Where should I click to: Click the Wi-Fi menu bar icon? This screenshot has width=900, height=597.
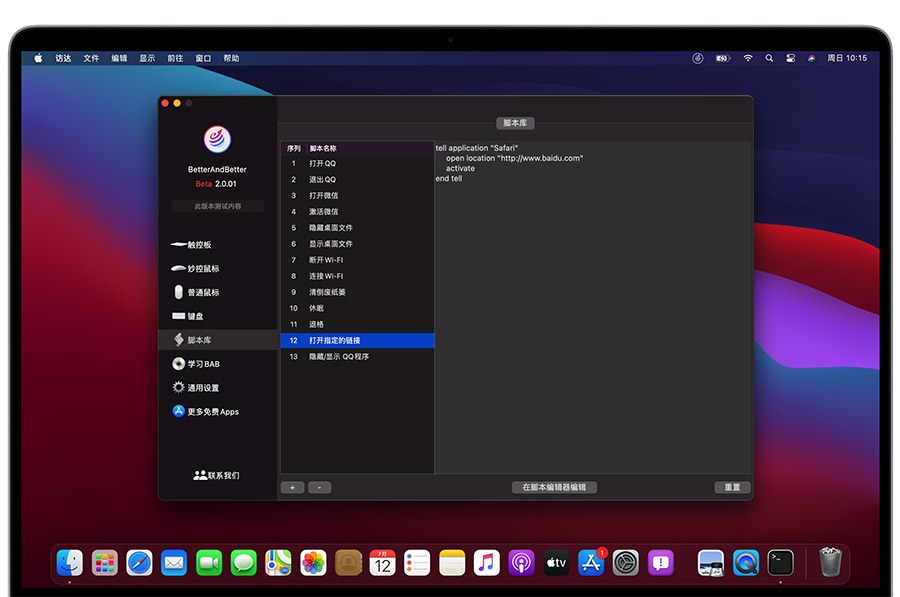[x=748, y=58]
